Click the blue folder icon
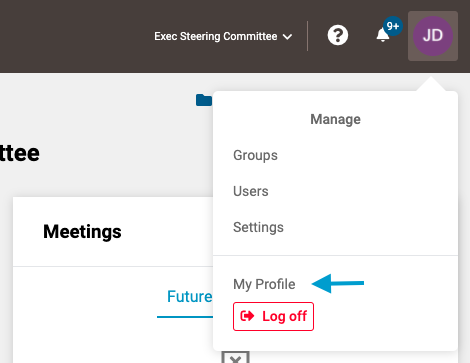Viewport: 470px width, 363px height. pos(204,100)
